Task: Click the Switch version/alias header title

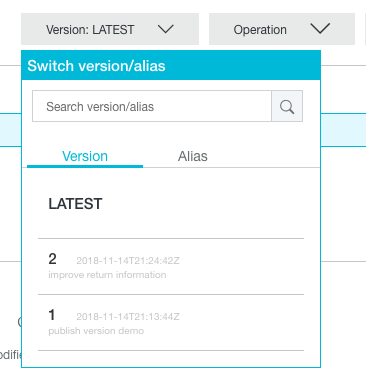Action: (x=96, y=66)
